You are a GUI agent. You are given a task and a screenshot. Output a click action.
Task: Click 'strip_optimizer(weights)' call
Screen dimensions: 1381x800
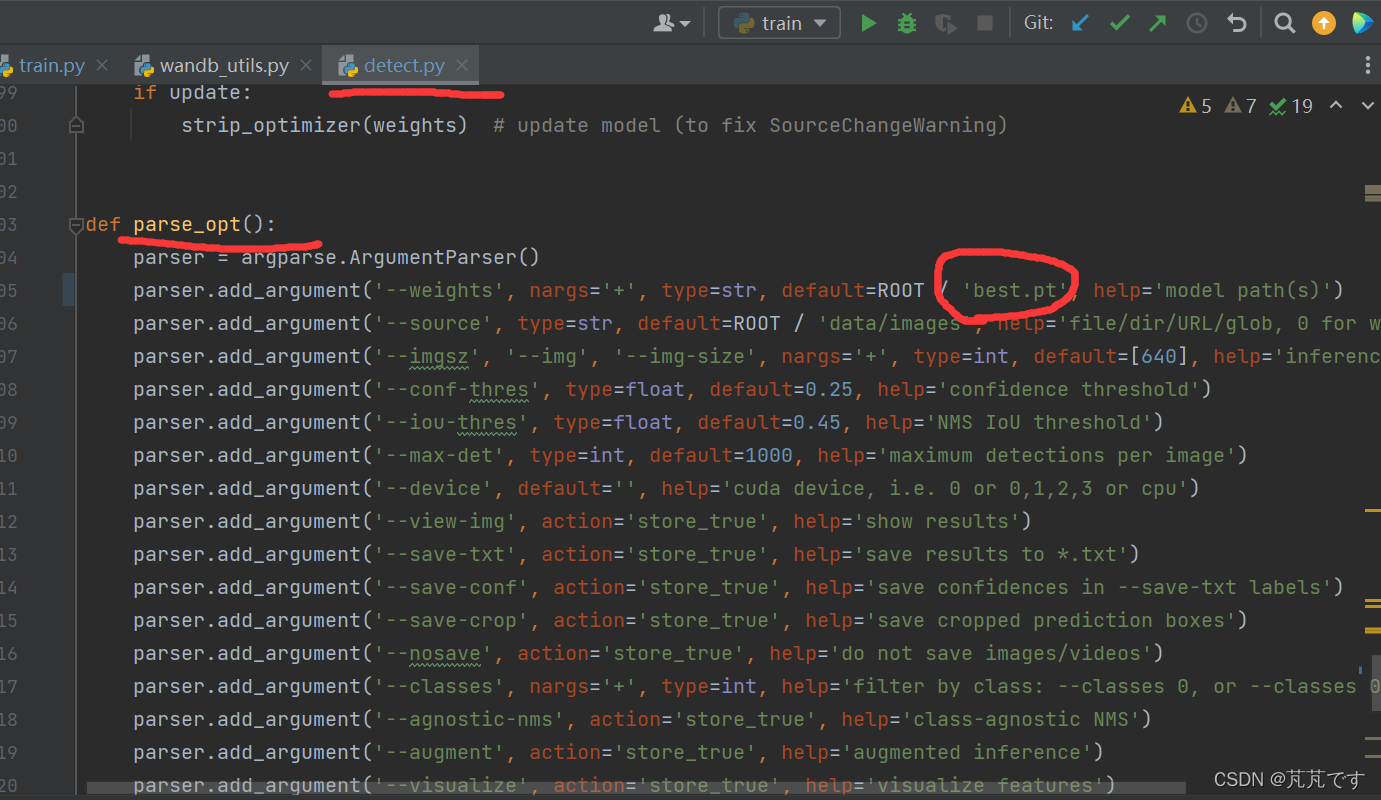(325, 126)
